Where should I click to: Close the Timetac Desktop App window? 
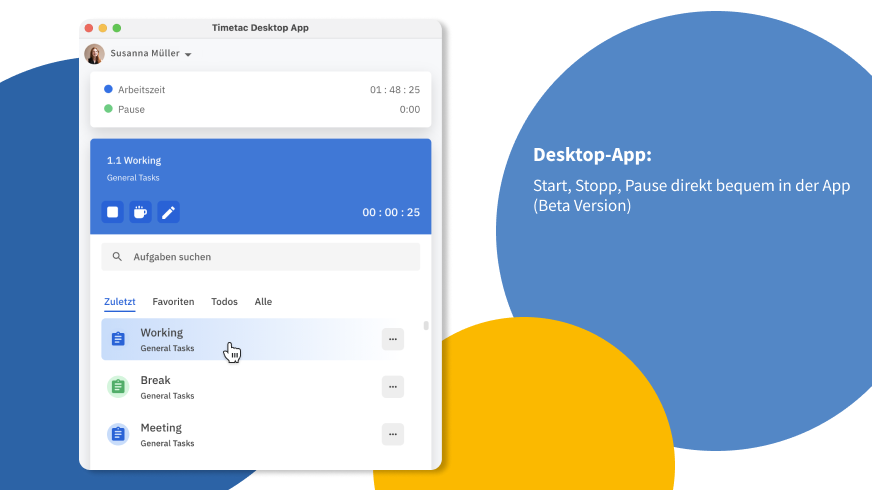coord(89,28)
